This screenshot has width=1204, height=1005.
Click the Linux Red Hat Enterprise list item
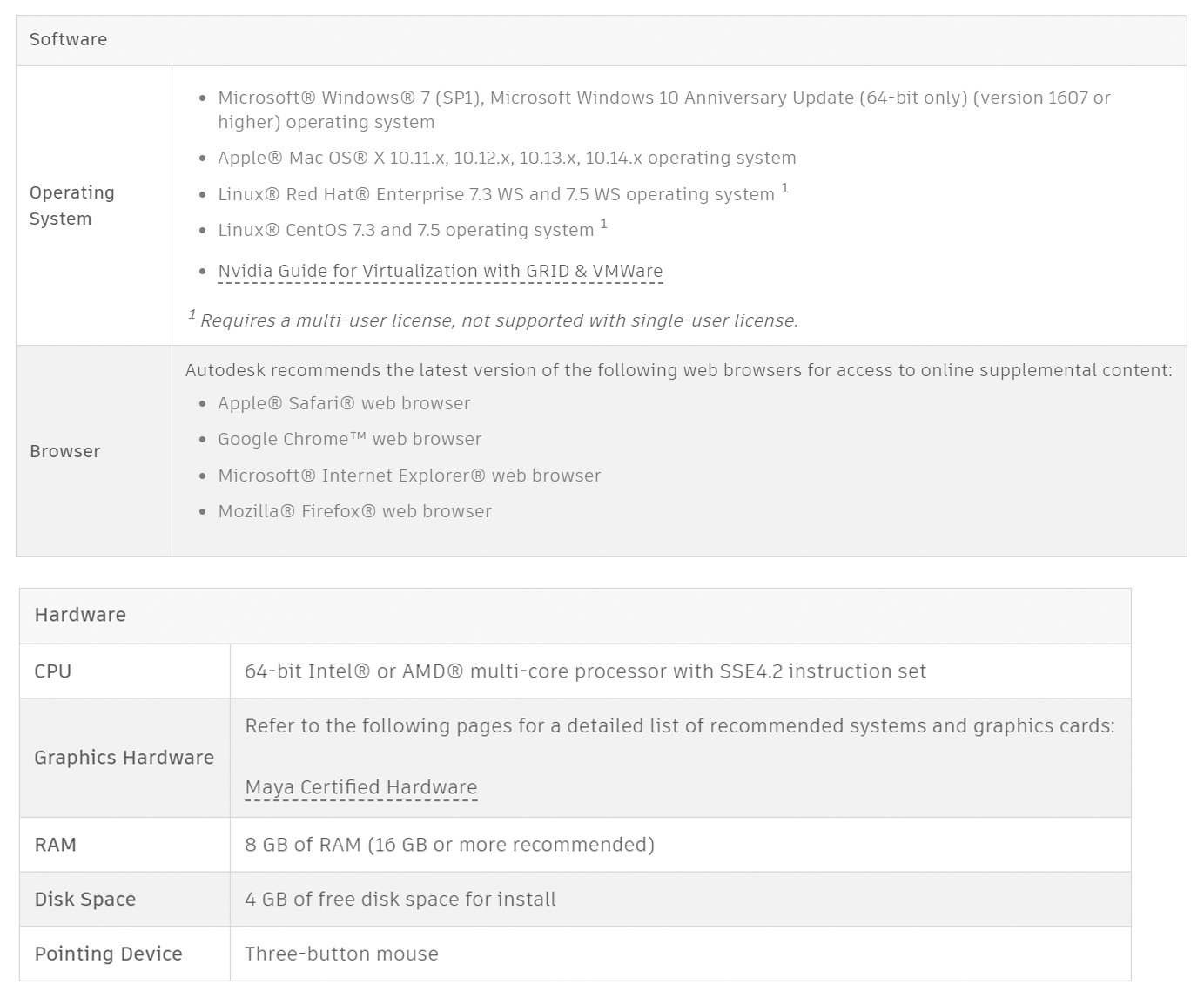(495, 194)
